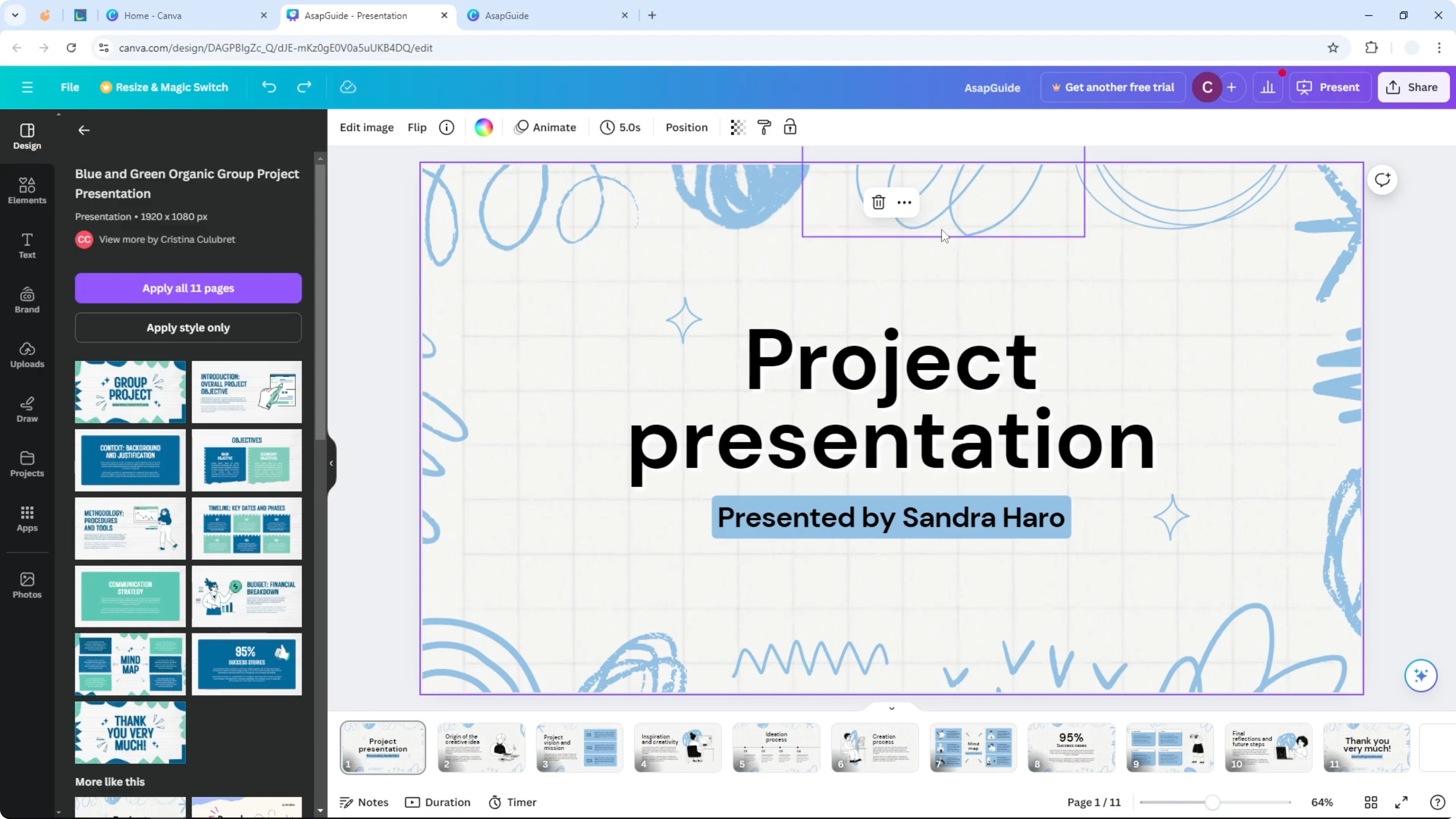Open analytics insights chart icon
Viewport: 1456px width, 819px height.
coord(1268,87)
